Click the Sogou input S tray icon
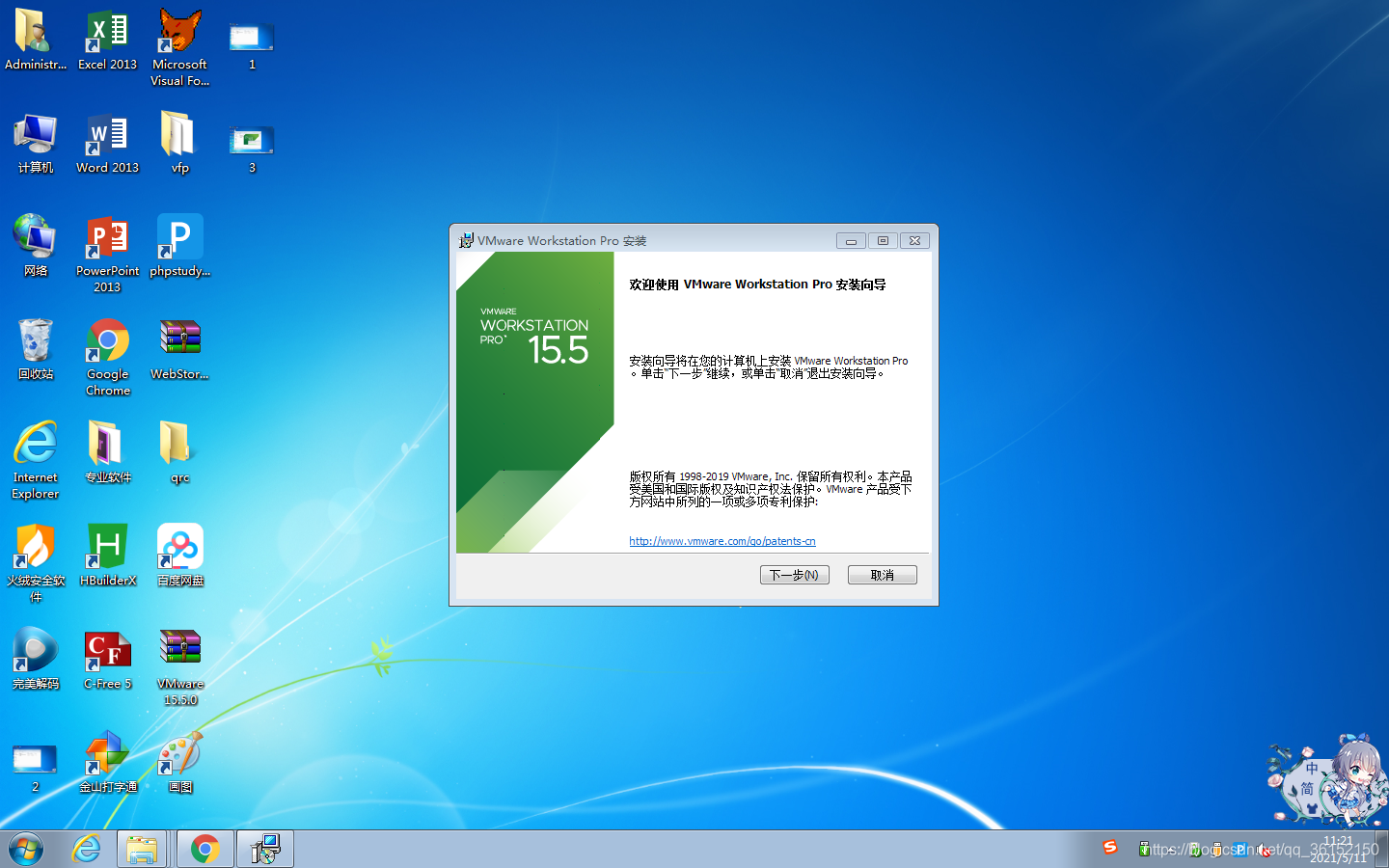1389x868 pixels. pos(1110,847)
